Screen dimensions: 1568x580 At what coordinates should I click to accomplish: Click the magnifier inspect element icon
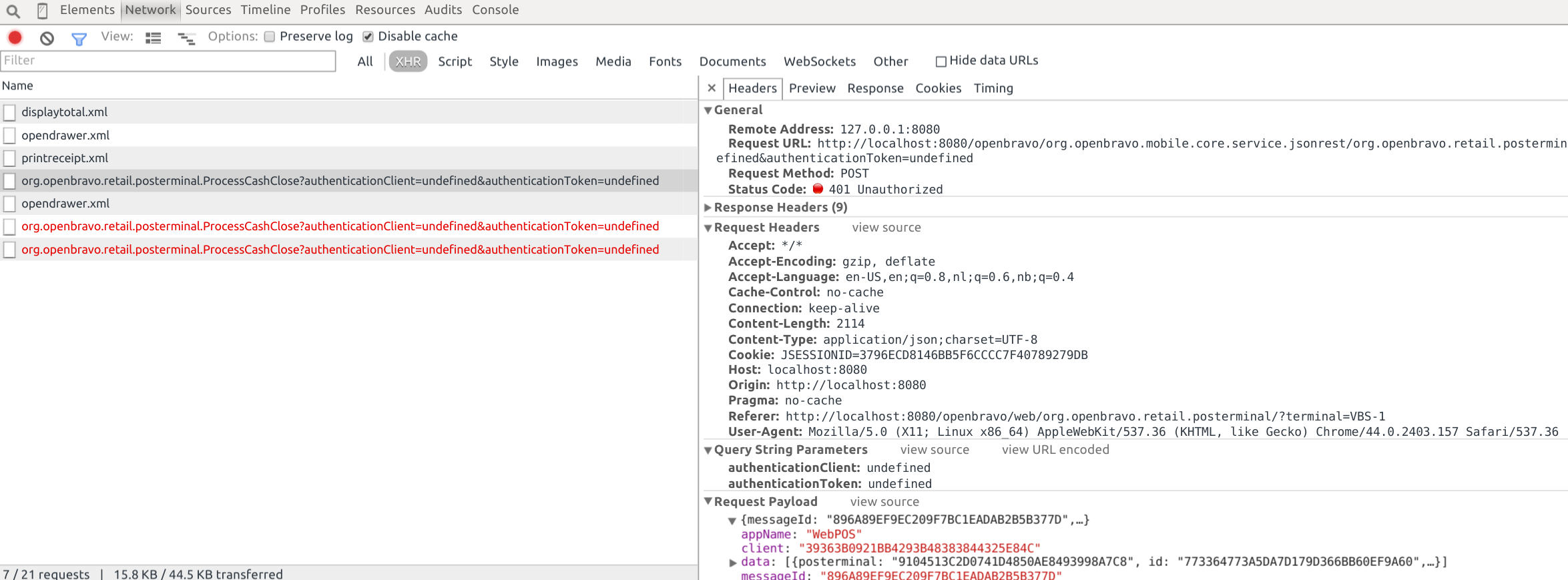point(13,11)
